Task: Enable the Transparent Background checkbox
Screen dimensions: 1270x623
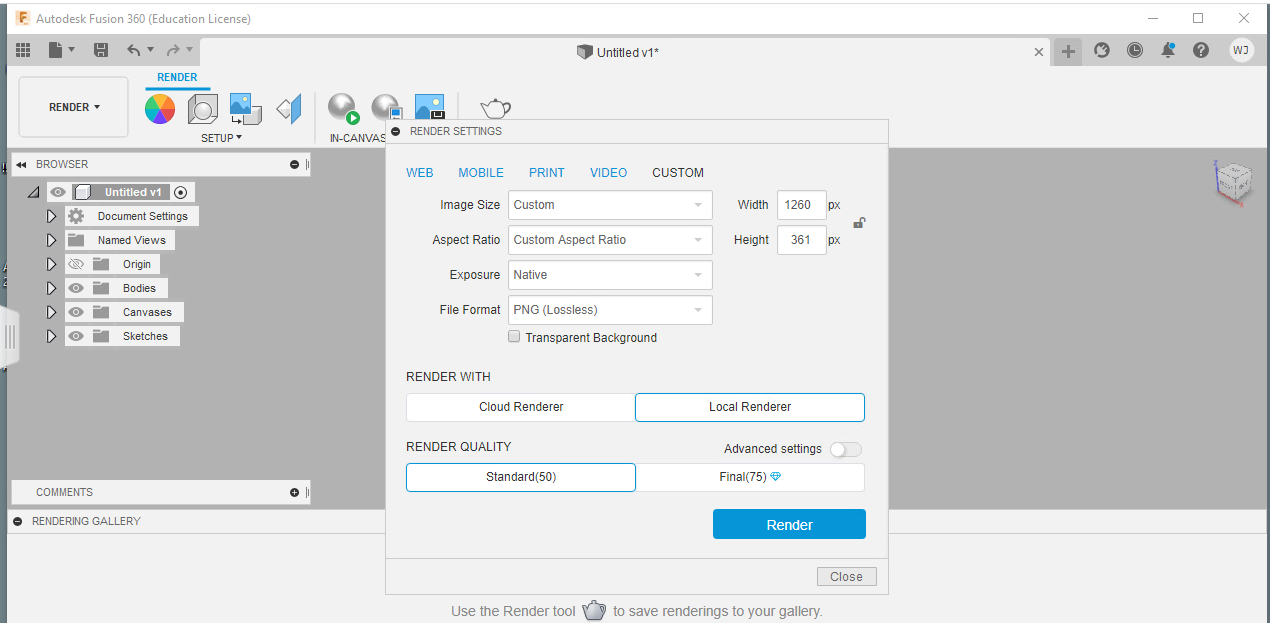Action: (514, 337)
